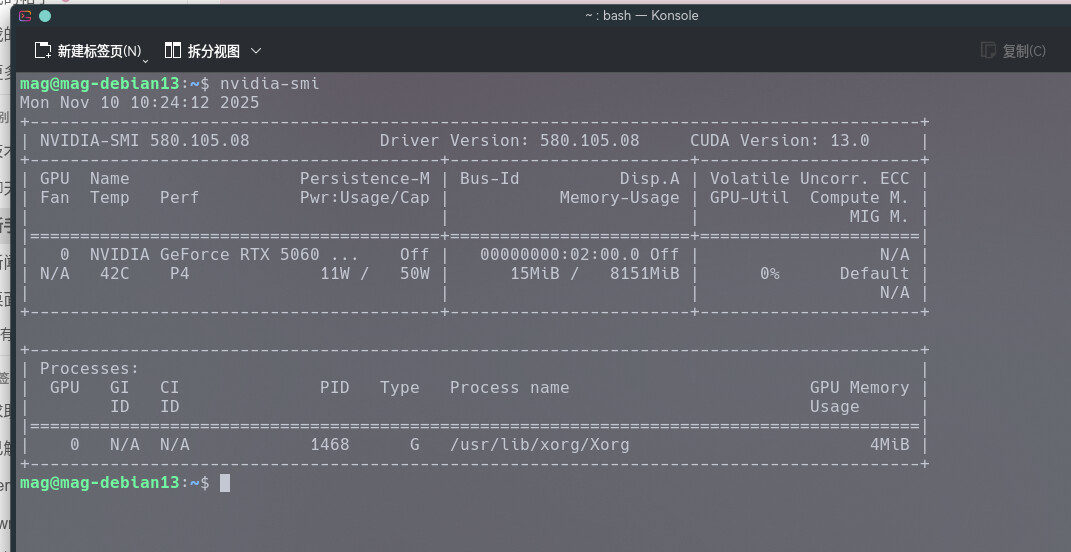The image size is (1071, 552).
Task: Click the cursor at the empty shell prompt
Action: point(225,483)
